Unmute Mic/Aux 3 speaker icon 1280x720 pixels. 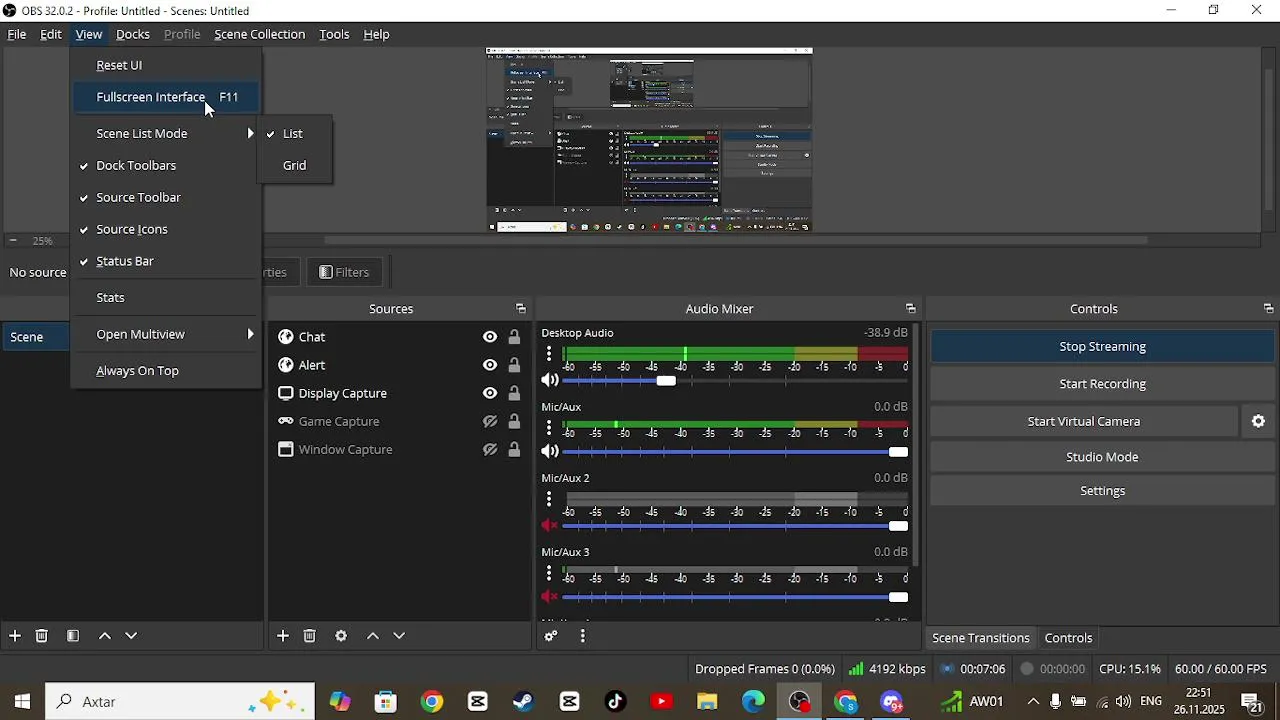549,597
